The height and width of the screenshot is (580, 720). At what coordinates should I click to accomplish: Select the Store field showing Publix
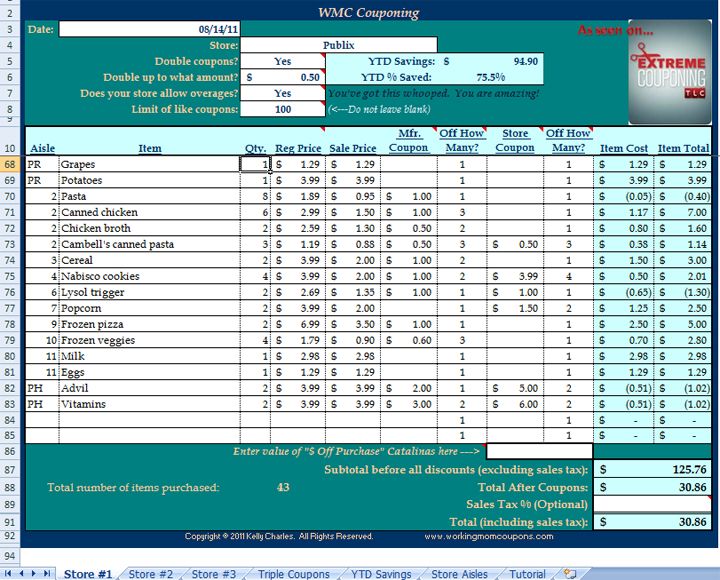tap(339, 45)
